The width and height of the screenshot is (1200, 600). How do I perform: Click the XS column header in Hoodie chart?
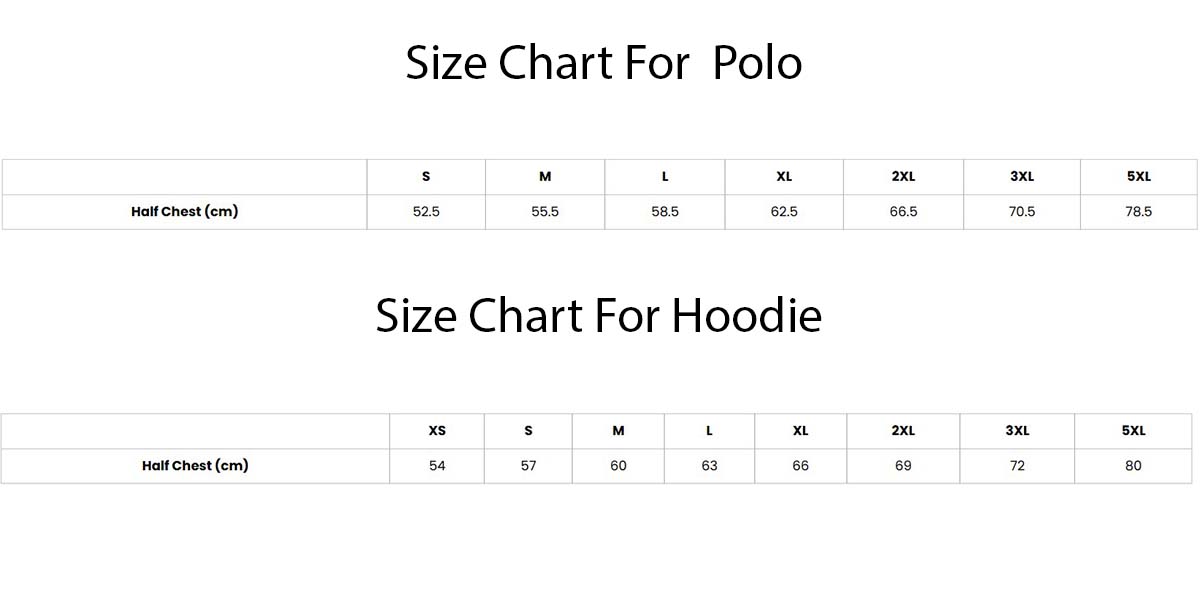point(437,431)
